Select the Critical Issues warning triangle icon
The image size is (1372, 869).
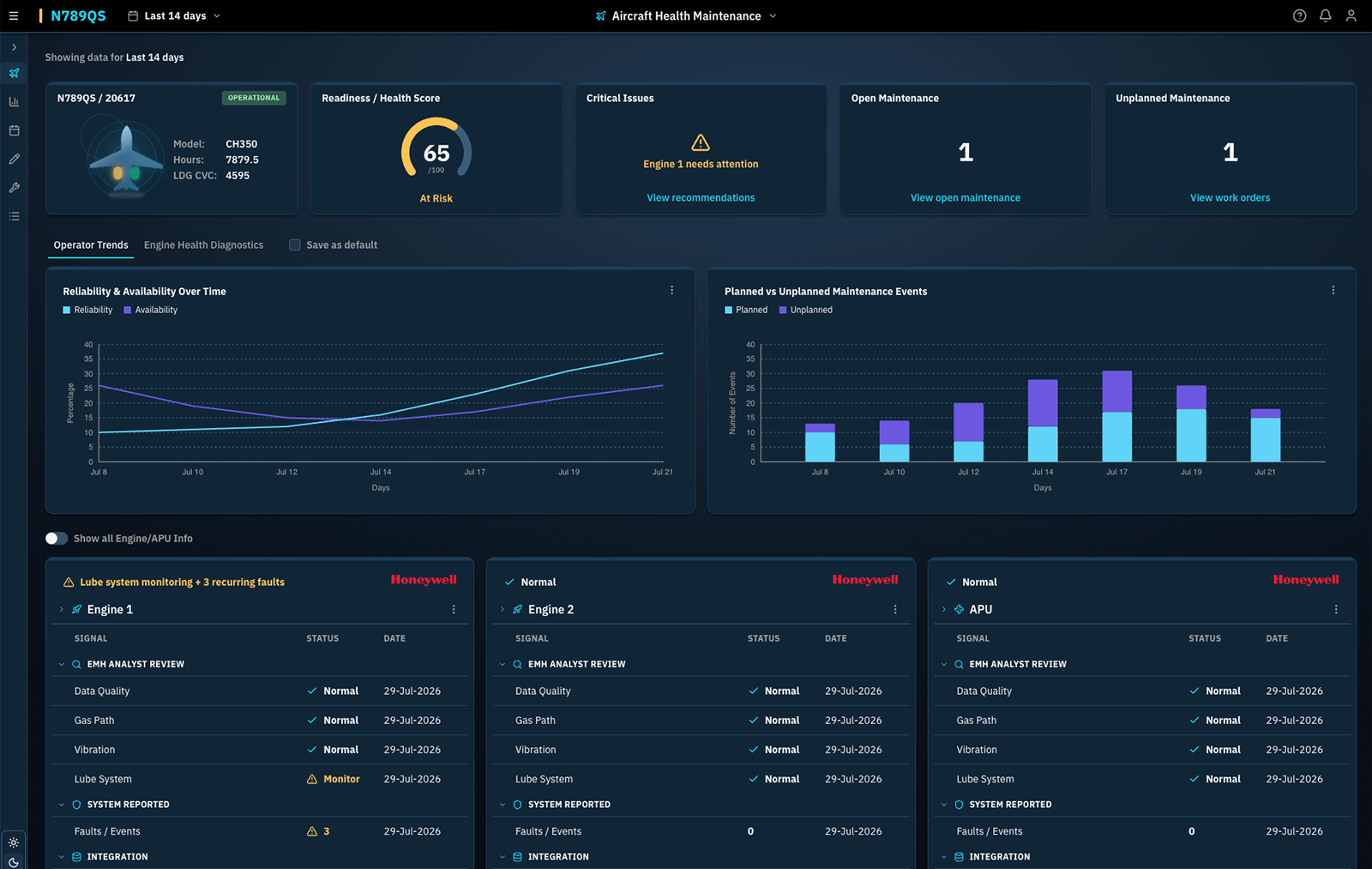[701, 142]
